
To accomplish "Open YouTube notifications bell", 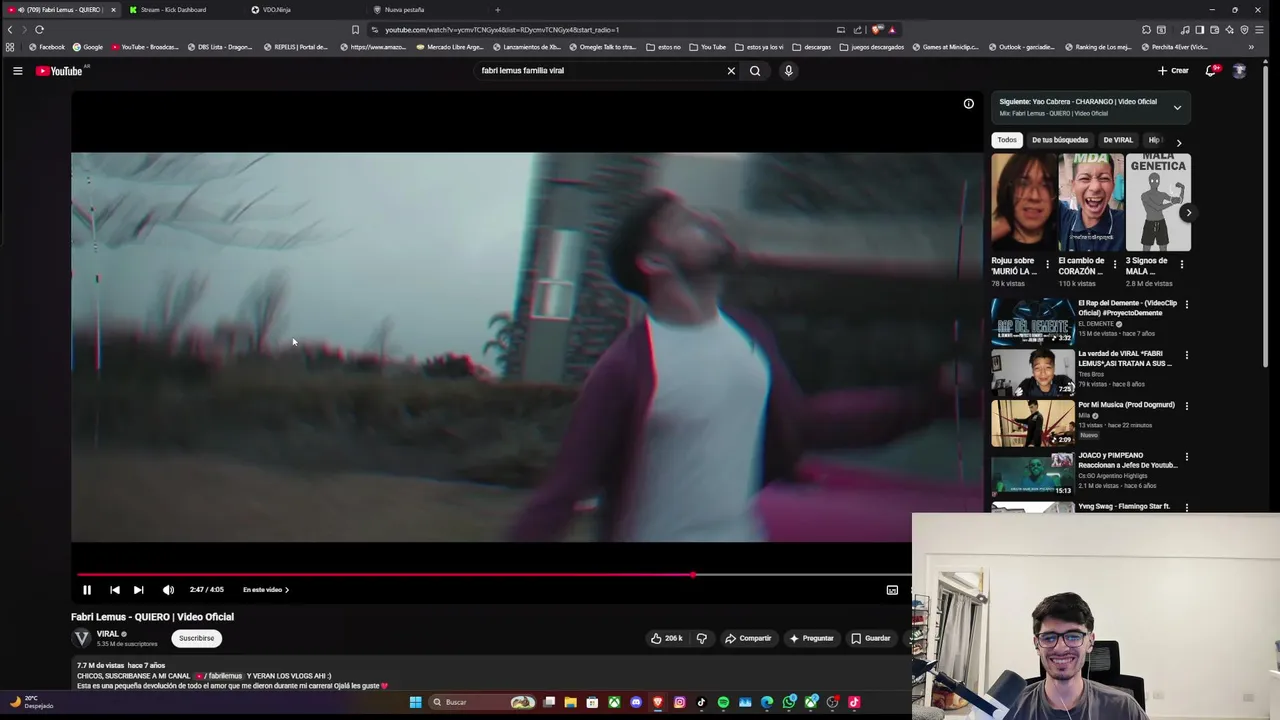I will point(1211,71).
